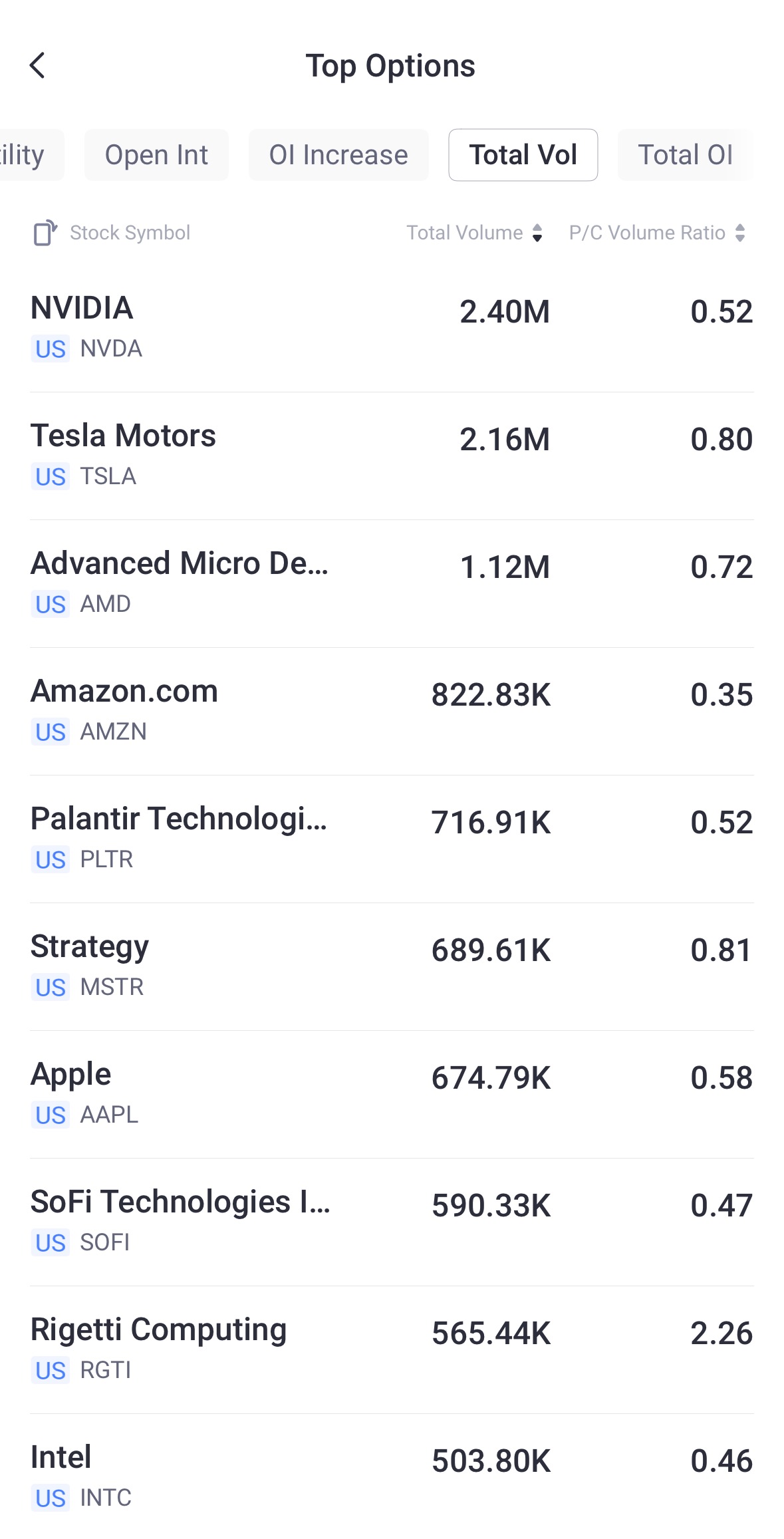784x1539 pixels.
Task: Open Rigetti Computing options row
Action: coord(392,1349)
